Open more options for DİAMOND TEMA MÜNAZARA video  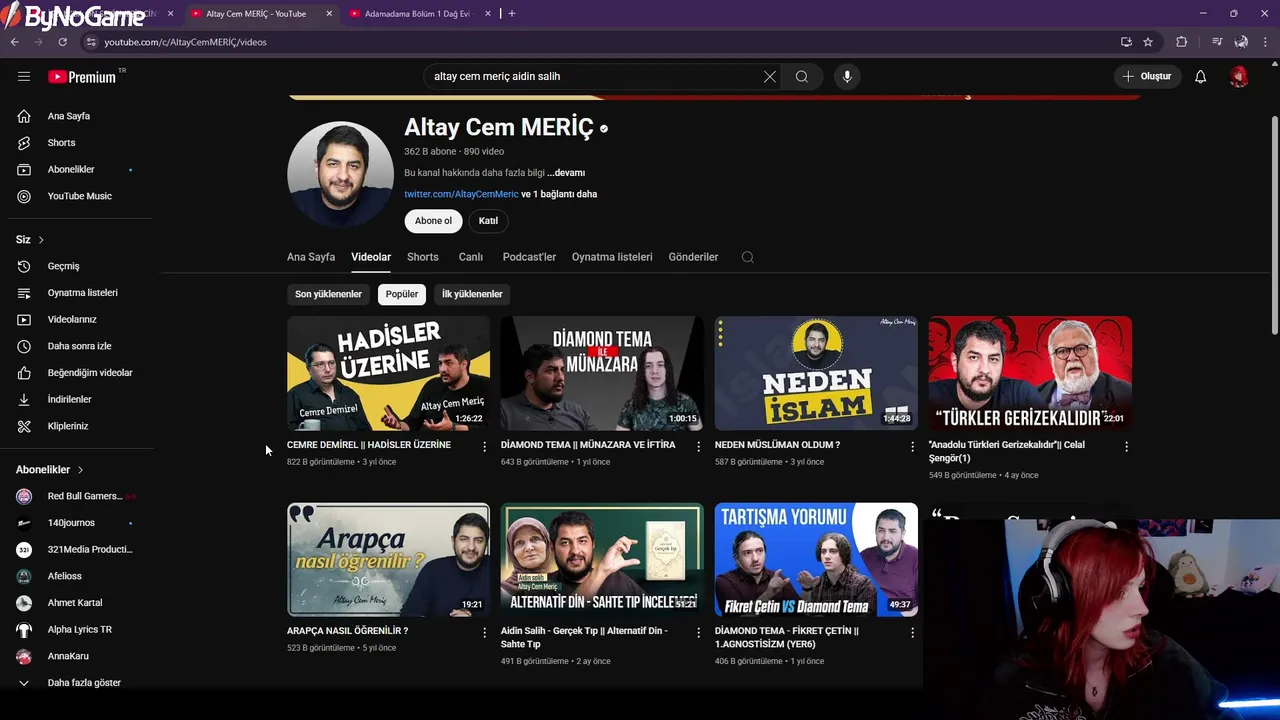699,446
